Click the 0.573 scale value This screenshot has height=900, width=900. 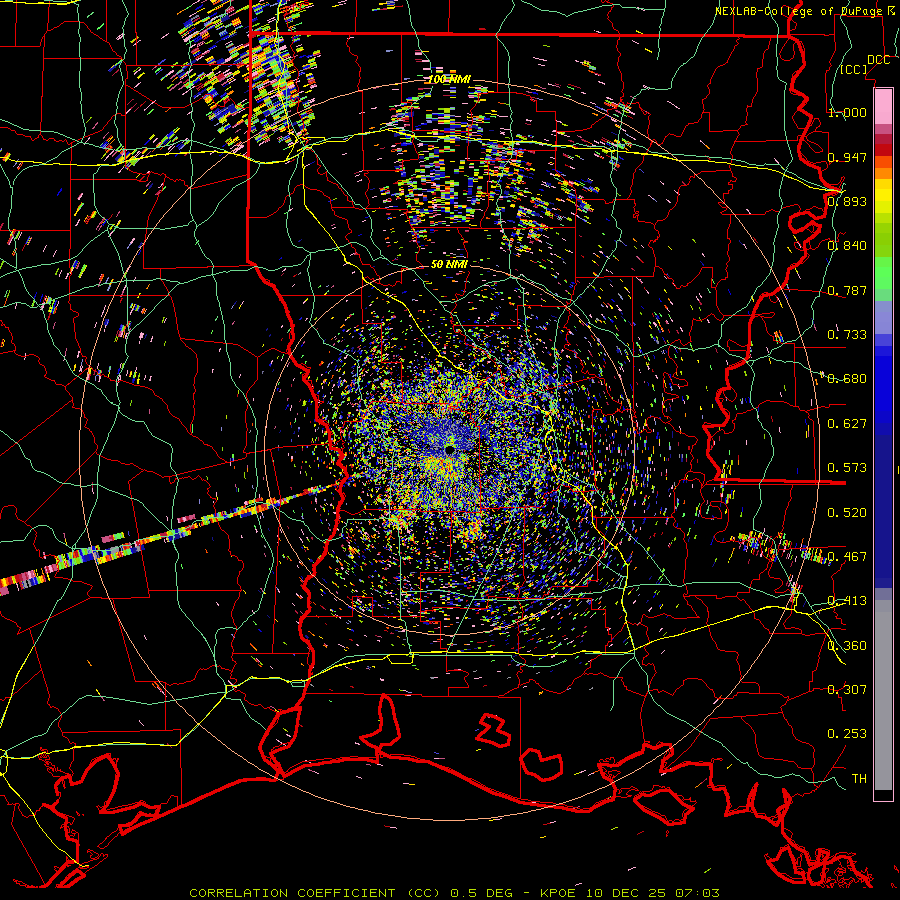coord(847,468)
